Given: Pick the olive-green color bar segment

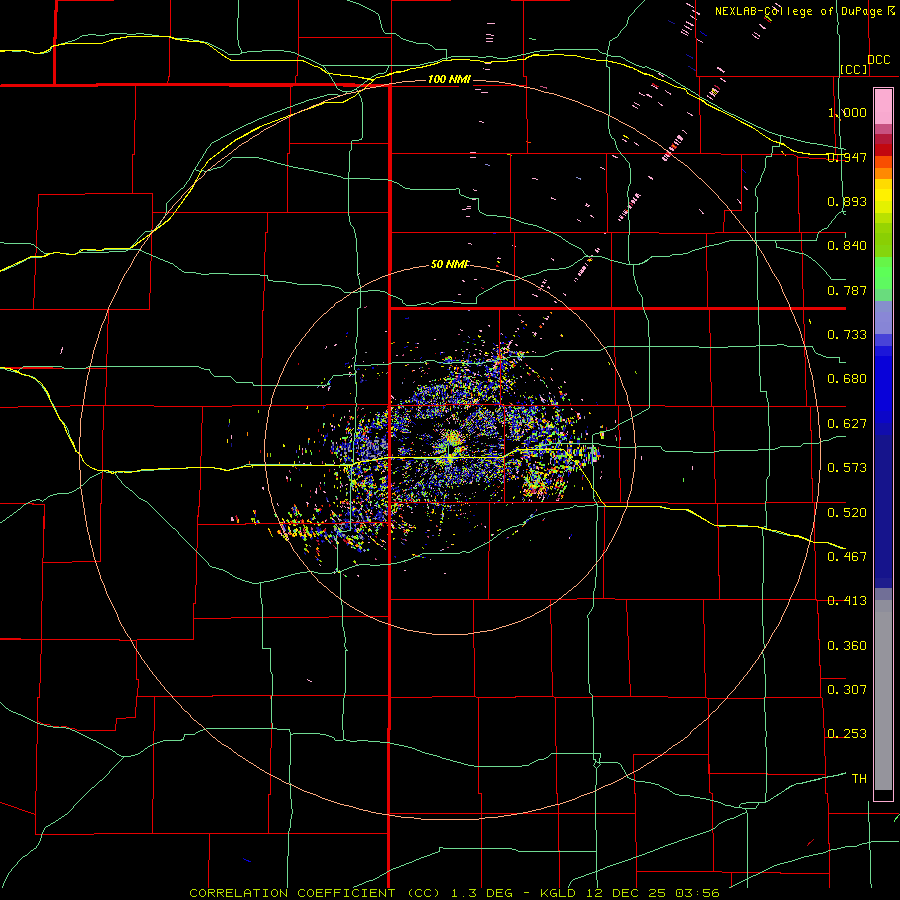Looking at the screenshot, I should point(883,240).
